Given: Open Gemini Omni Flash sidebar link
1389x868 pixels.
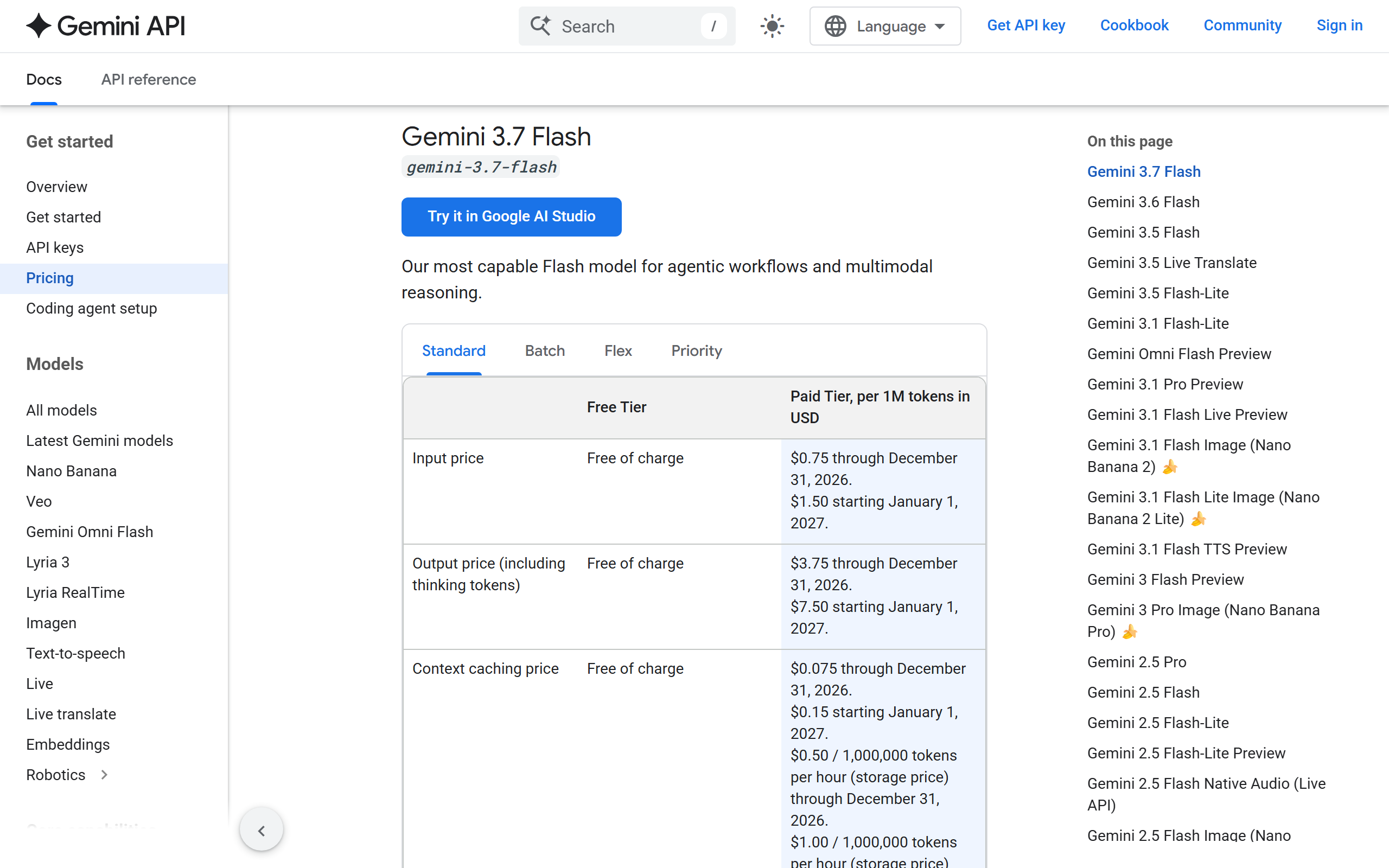Looking at the screenshot, I should [90, 532].
